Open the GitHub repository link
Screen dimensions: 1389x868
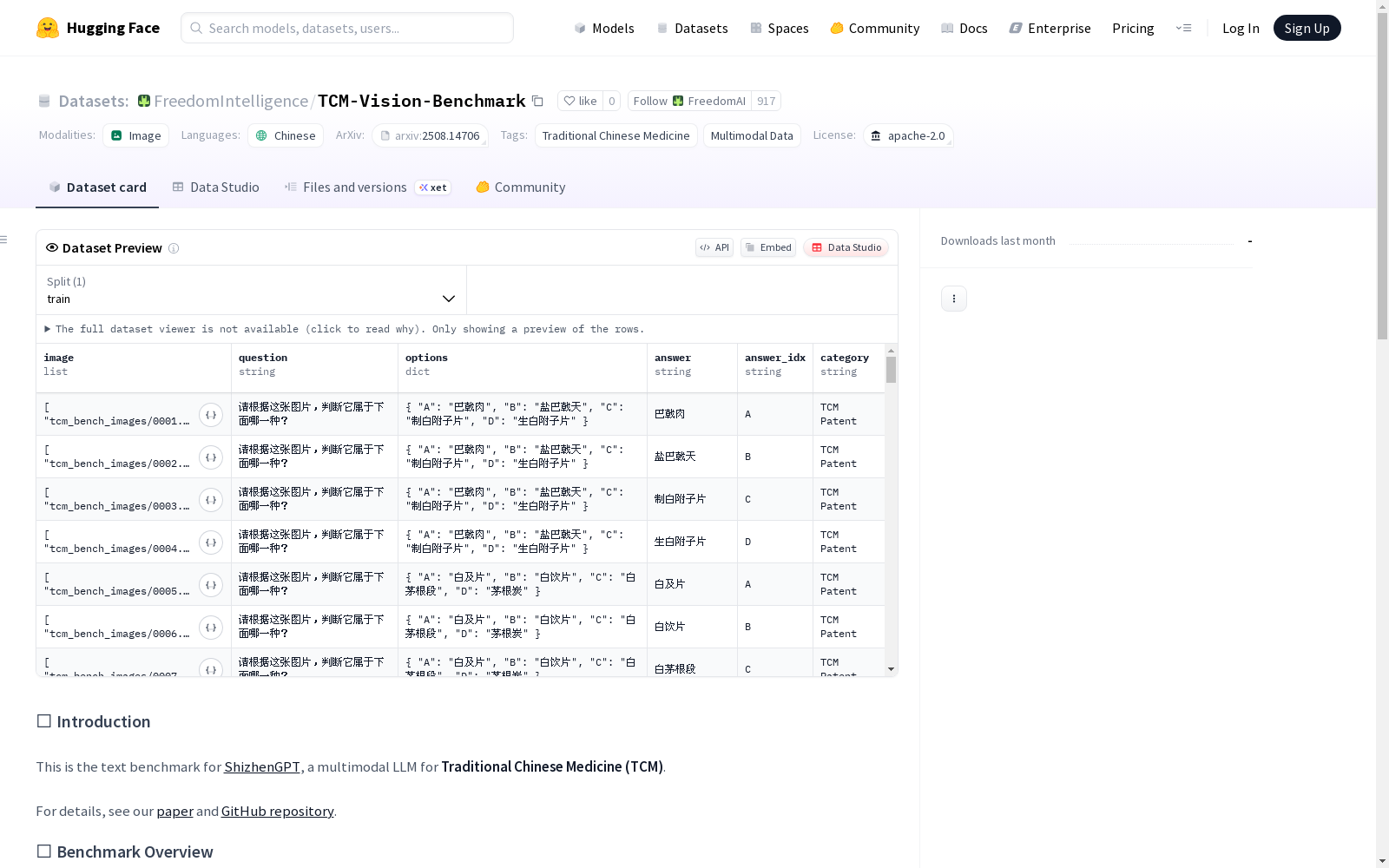(278, 812)
